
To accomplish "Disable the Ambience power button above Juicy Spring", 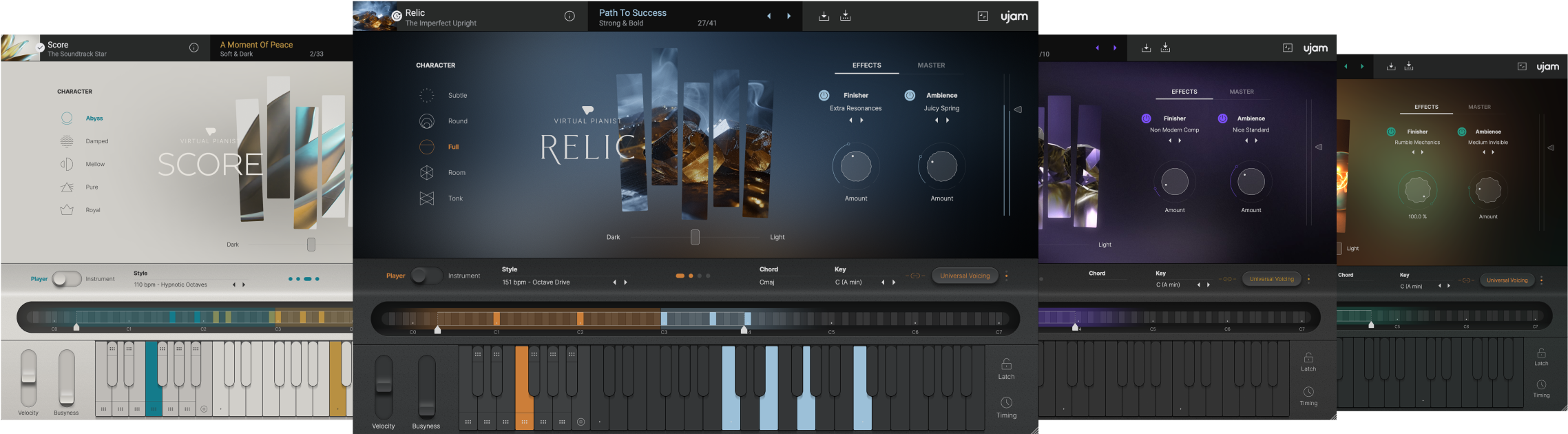I will pyautogui.click(x=910, y=95).
